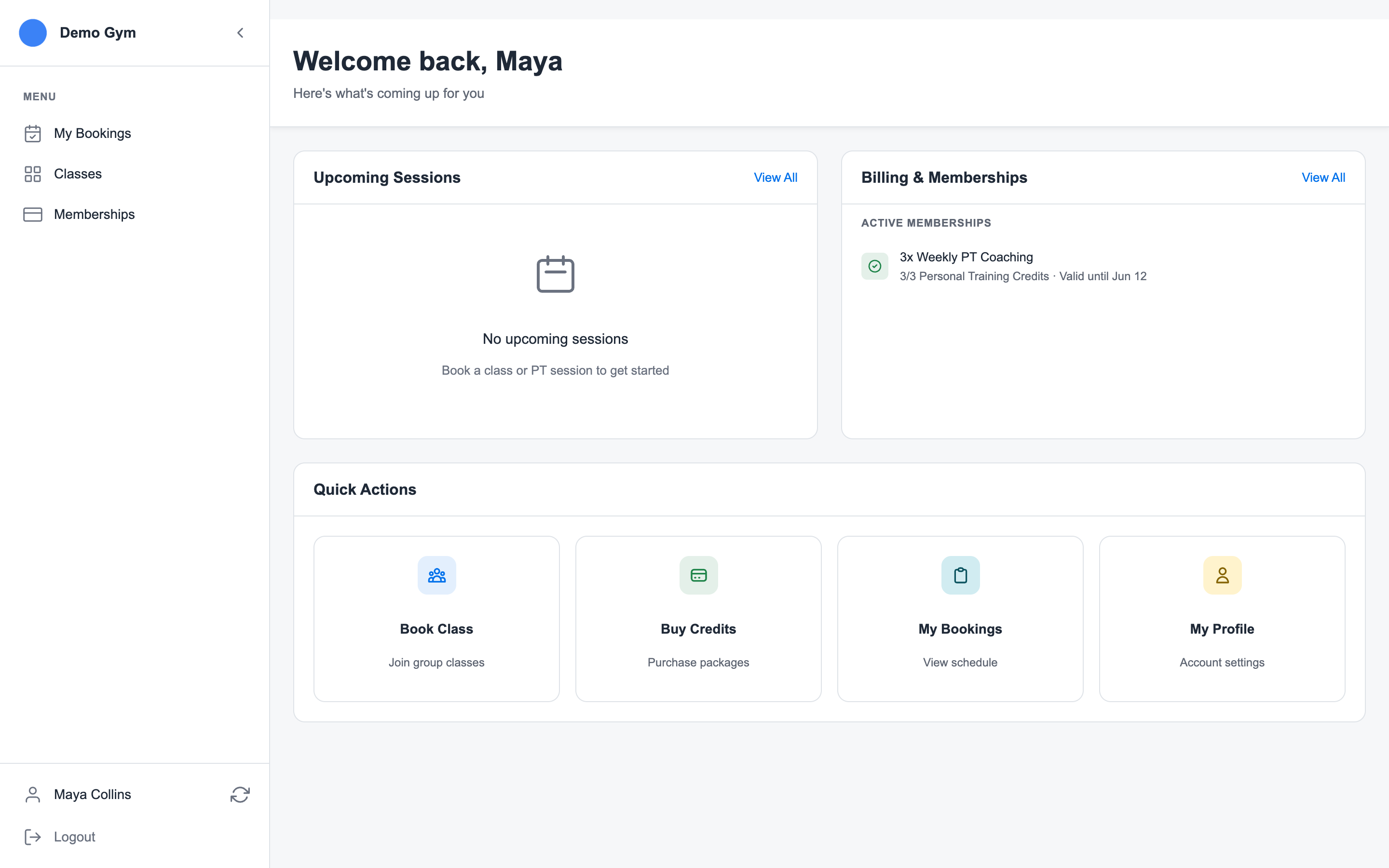Viewport: 1389px width, 868px height.
Task: Click View All in Upcoming Sessions
Action: coord(776,177)
